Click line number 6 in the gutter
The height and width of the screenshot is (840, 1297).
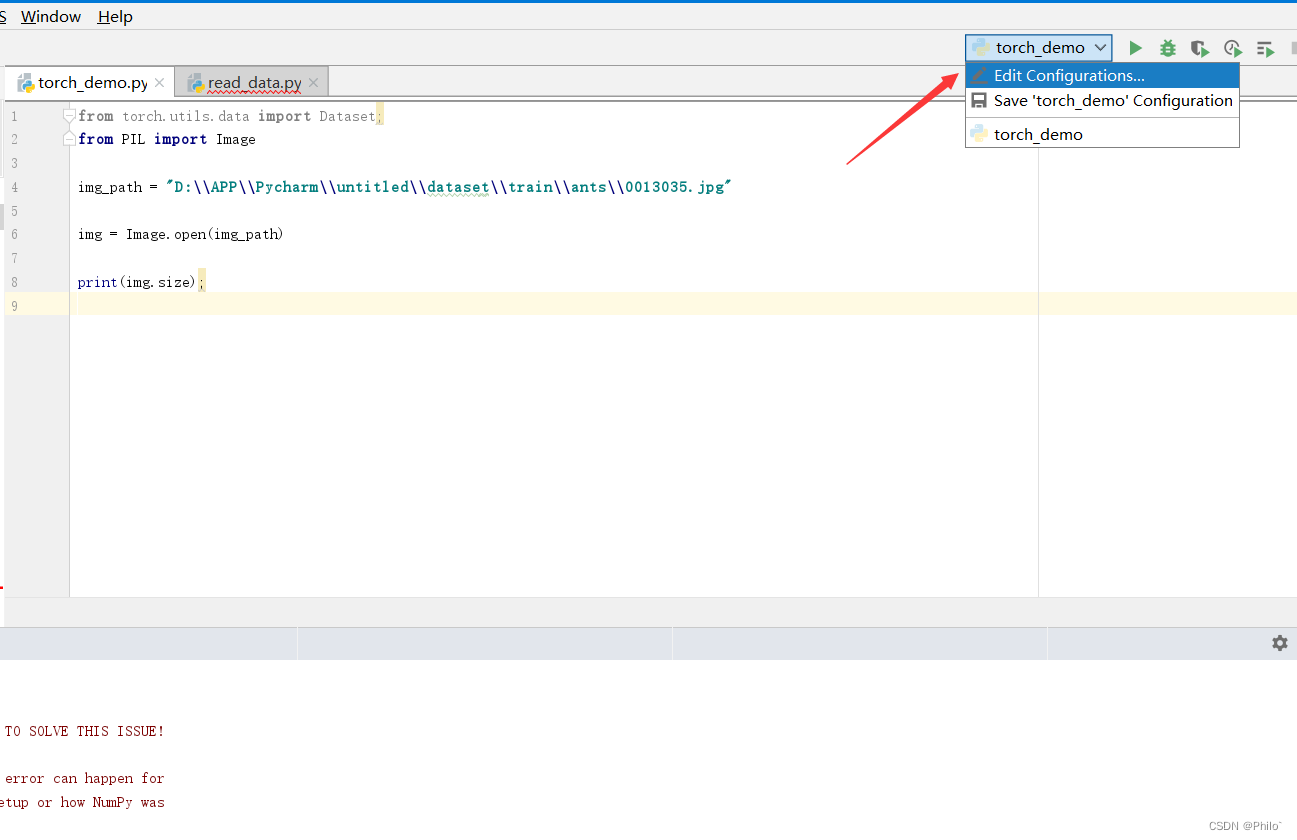[x=14, y=234]
